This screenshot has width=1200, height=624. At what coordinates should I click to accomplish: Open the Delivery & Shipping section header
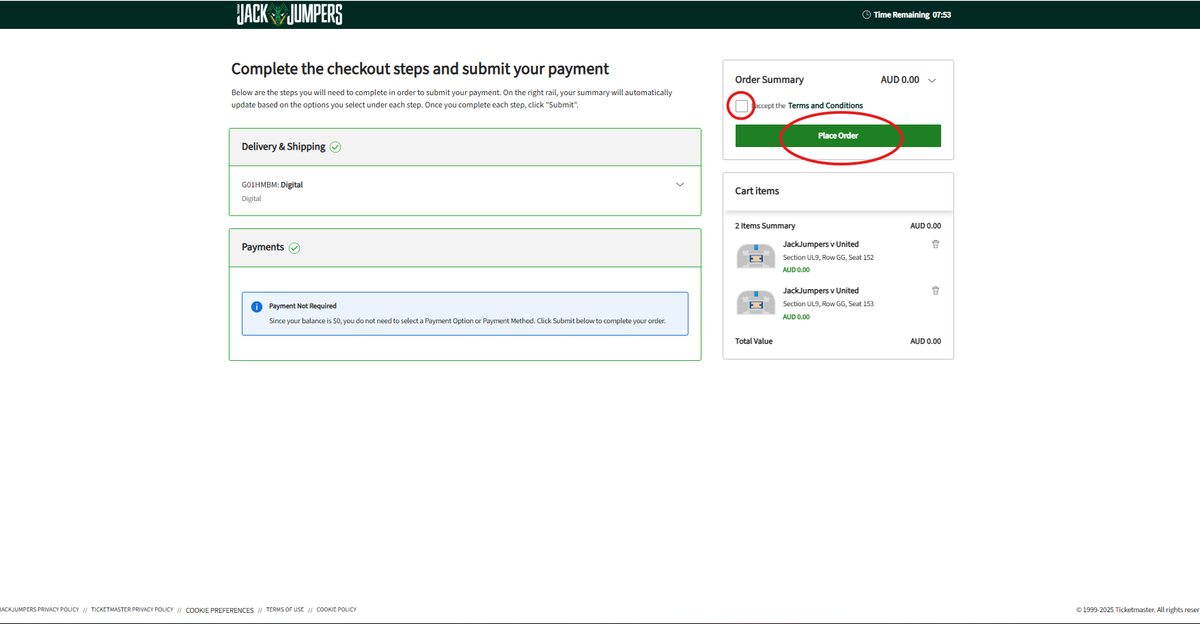pos(465,147)
